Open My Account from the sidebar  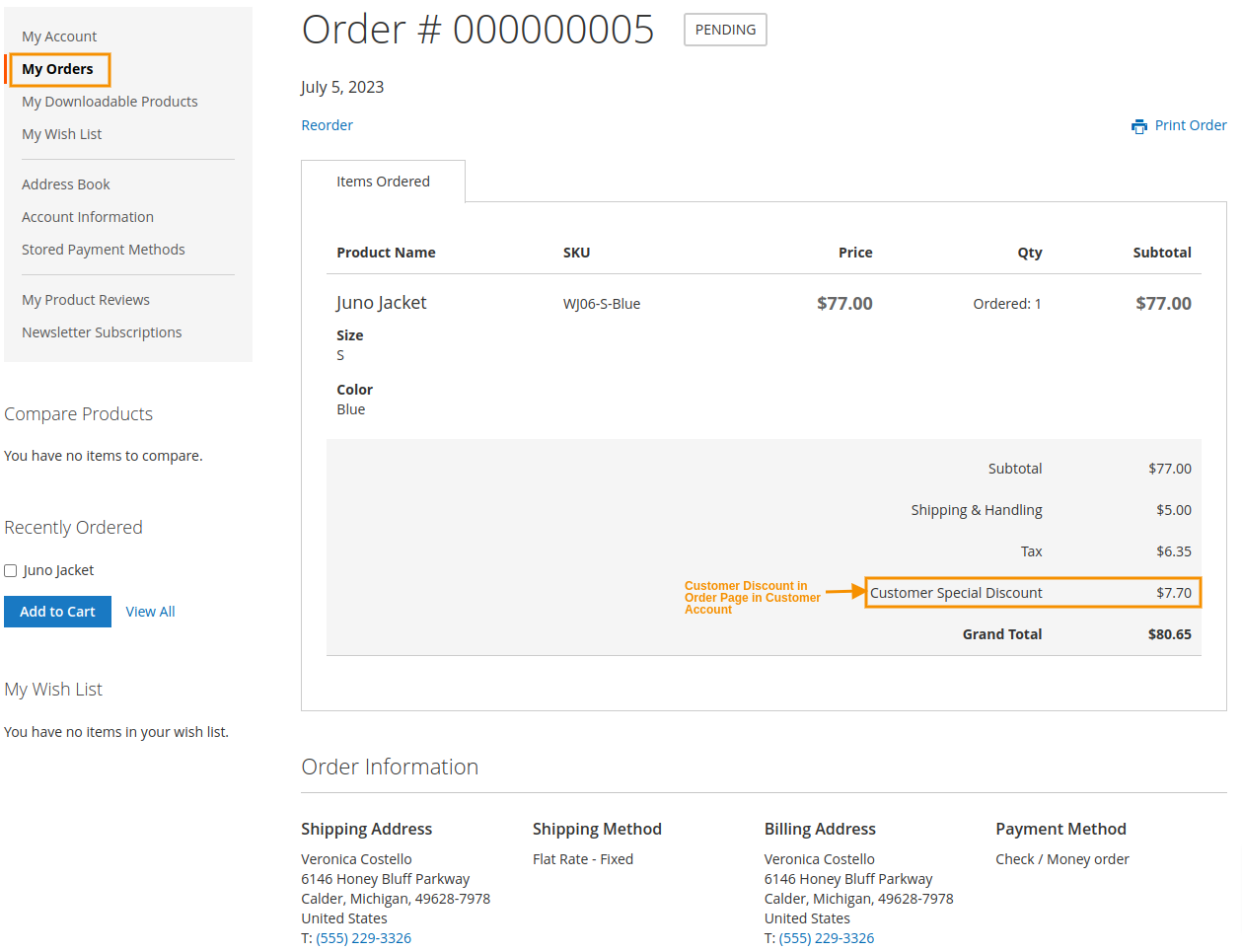coord(59,36)
